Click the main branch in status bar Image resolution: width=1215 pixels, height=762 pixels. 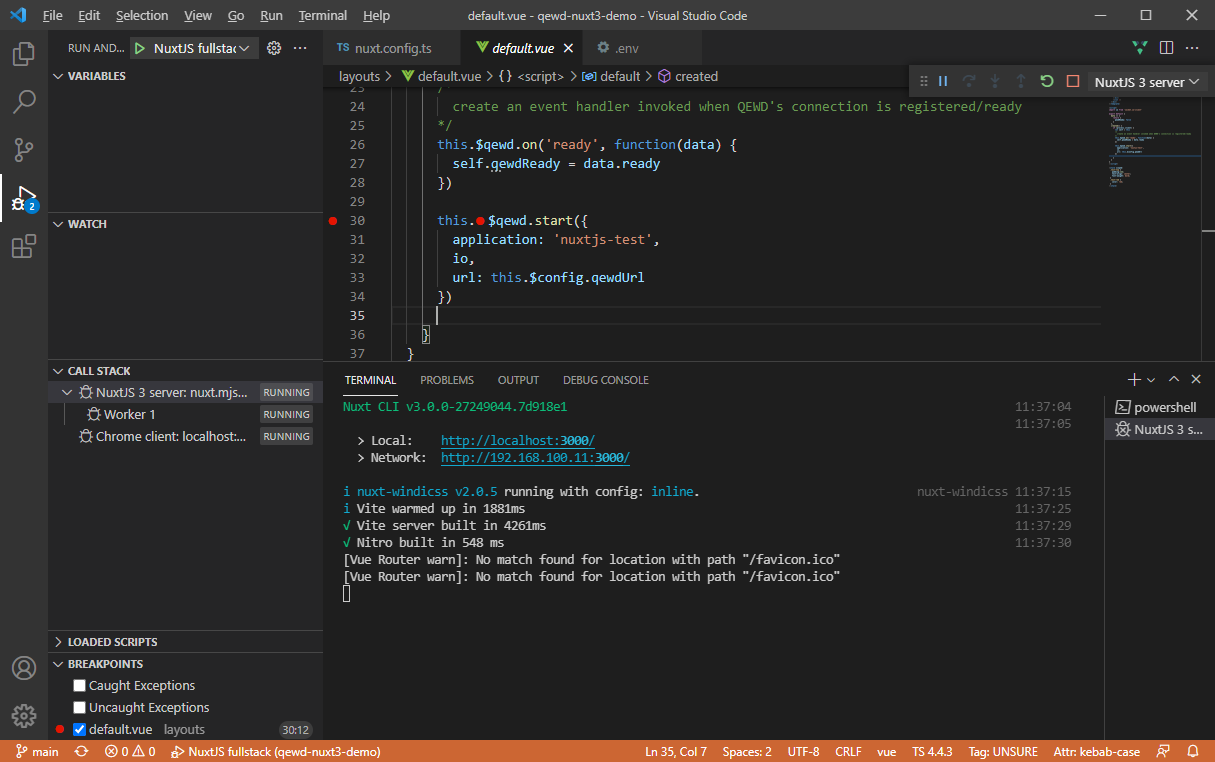(37, 751)
